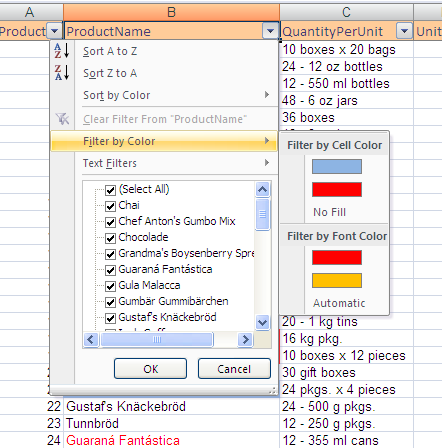Filter by blue cell color swatch
The width and height of the screenshot is (442, 448).
tap(337, 166)
